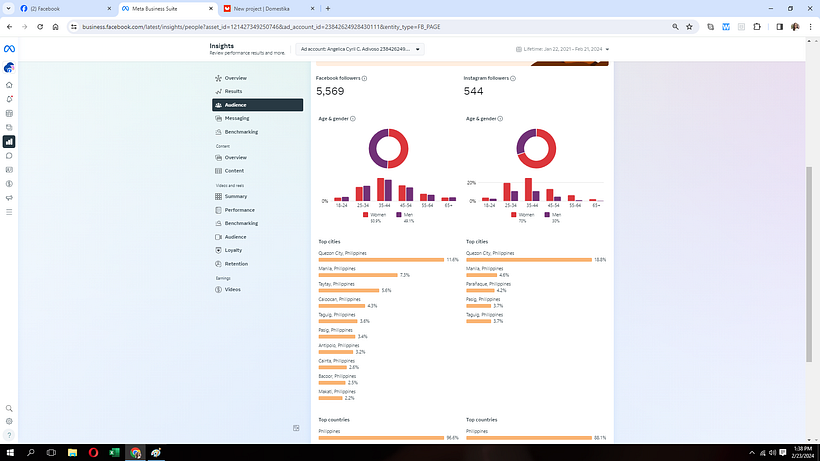Open the browser Extensions puzzle icon
The width and height of the screenshot is (820, 461).
[x=757, y=27]
